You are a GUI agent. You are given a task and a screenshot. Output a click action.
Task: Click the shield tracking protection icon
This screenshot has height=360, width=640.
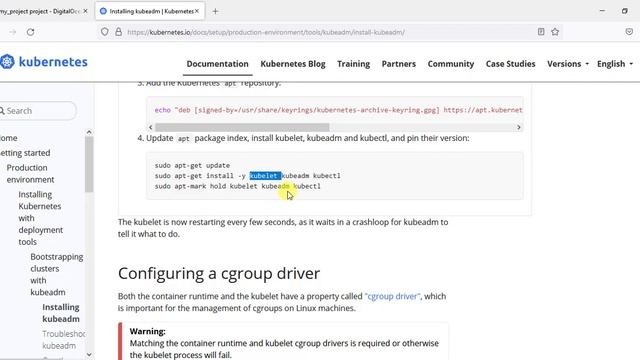(x=104, y=32)
